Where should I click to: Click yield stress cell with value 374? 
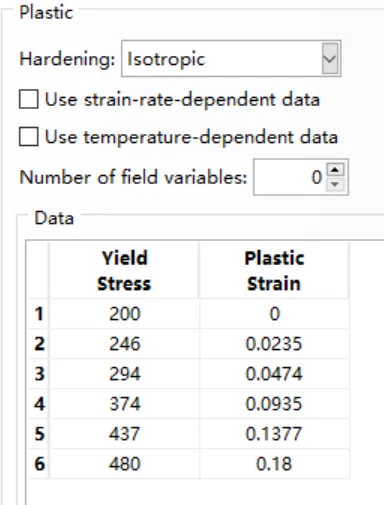(x=124, y=404)
